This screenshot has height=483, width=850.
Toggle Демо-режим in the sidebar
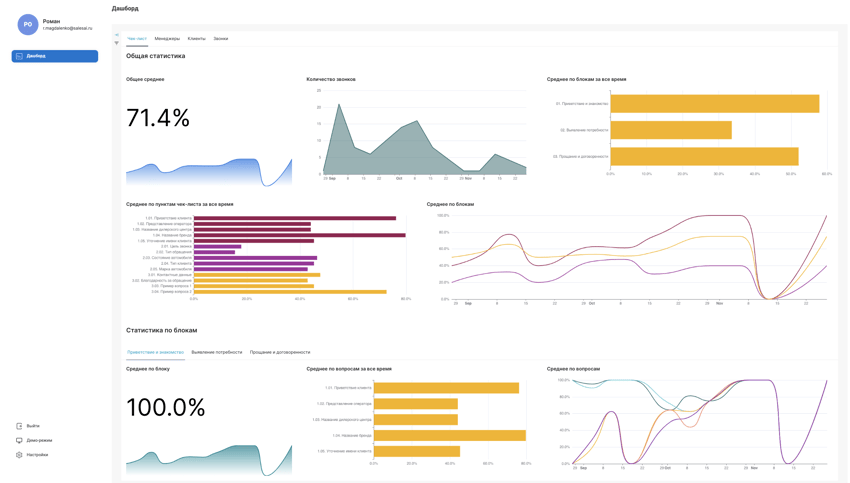(x=40, y=440)
